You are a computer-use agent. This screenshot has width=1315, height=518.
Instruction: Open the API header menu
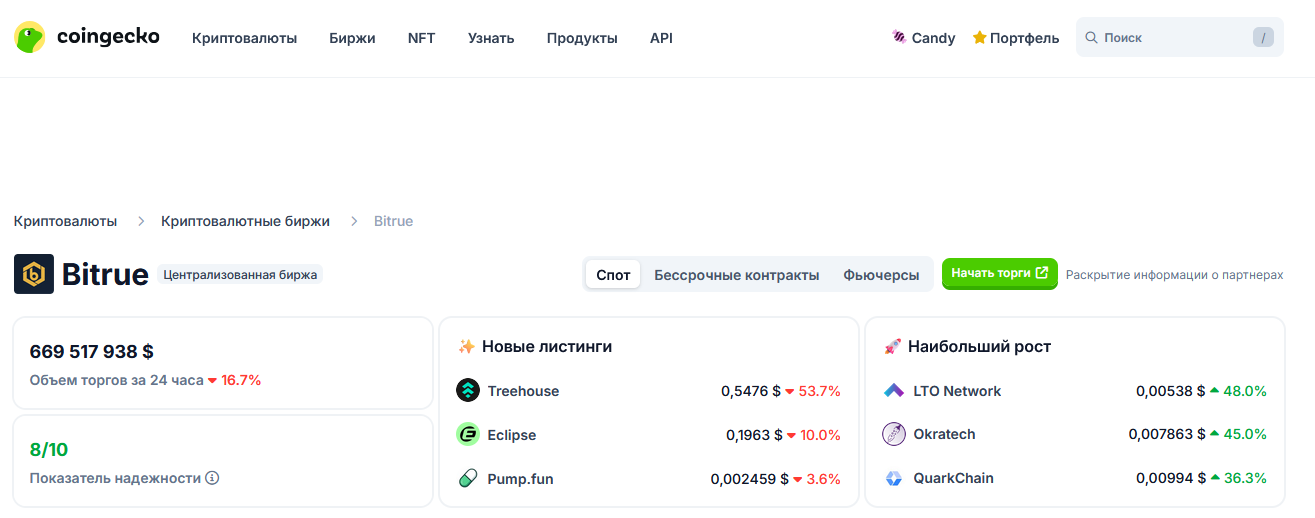[661, 38]
